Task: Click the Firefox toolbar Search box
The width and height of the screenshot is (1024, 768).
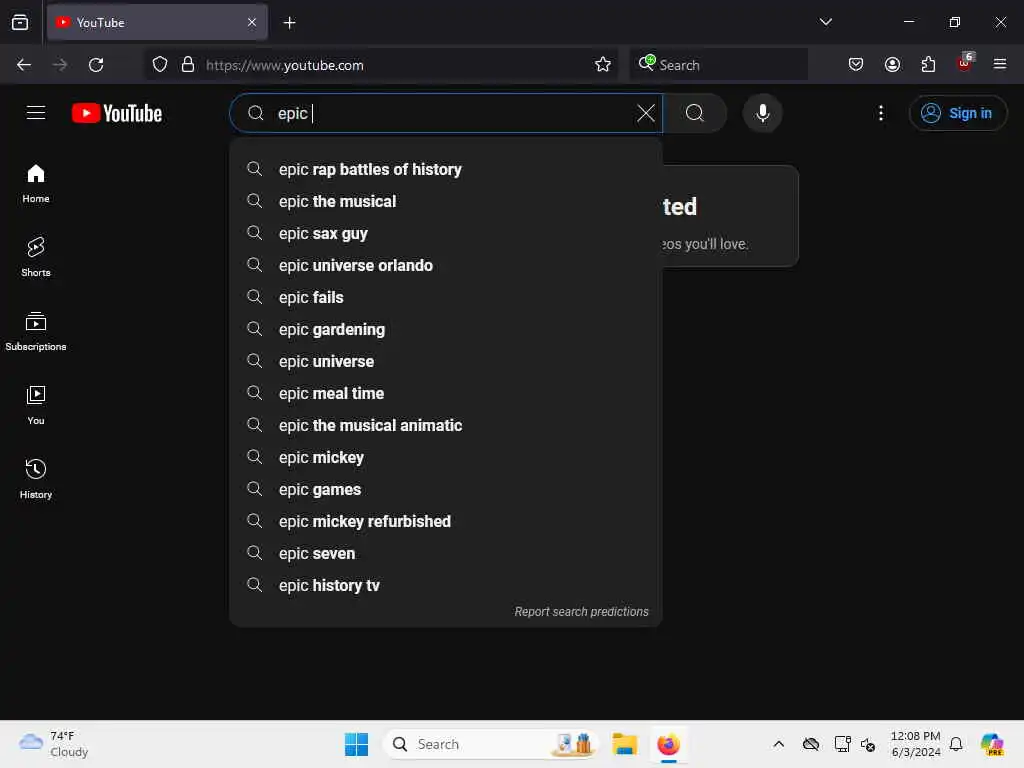Action: point(718,65)
